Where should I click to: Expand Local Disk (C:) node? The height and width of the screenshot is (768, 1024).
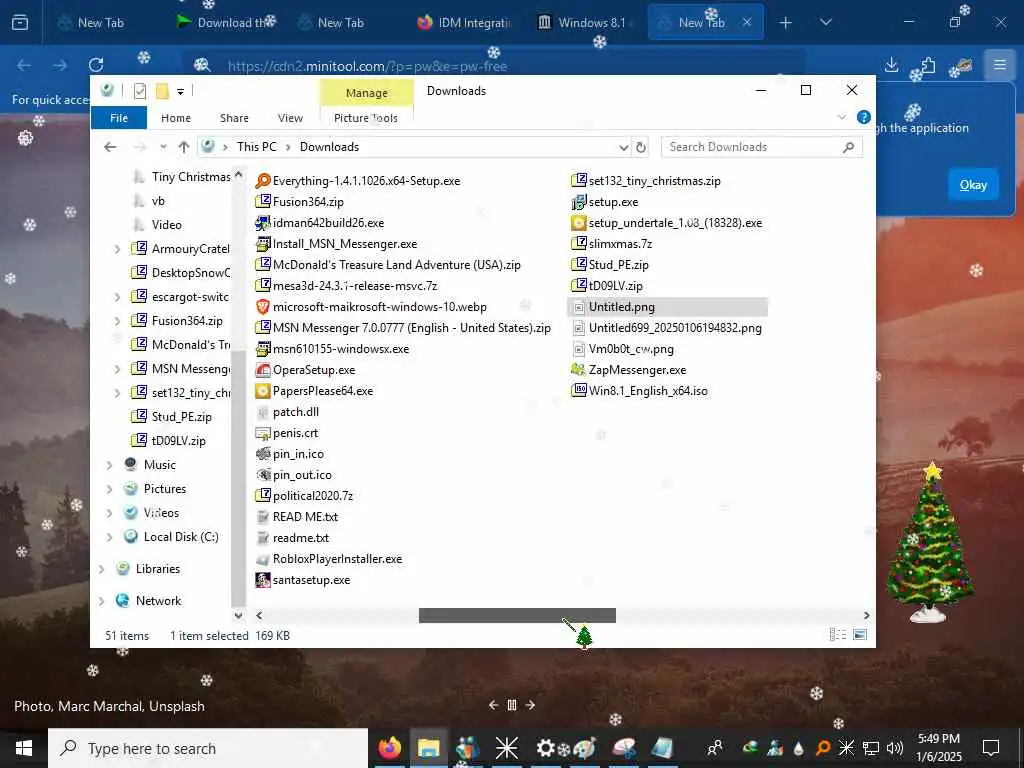click(x=109, y=537)
